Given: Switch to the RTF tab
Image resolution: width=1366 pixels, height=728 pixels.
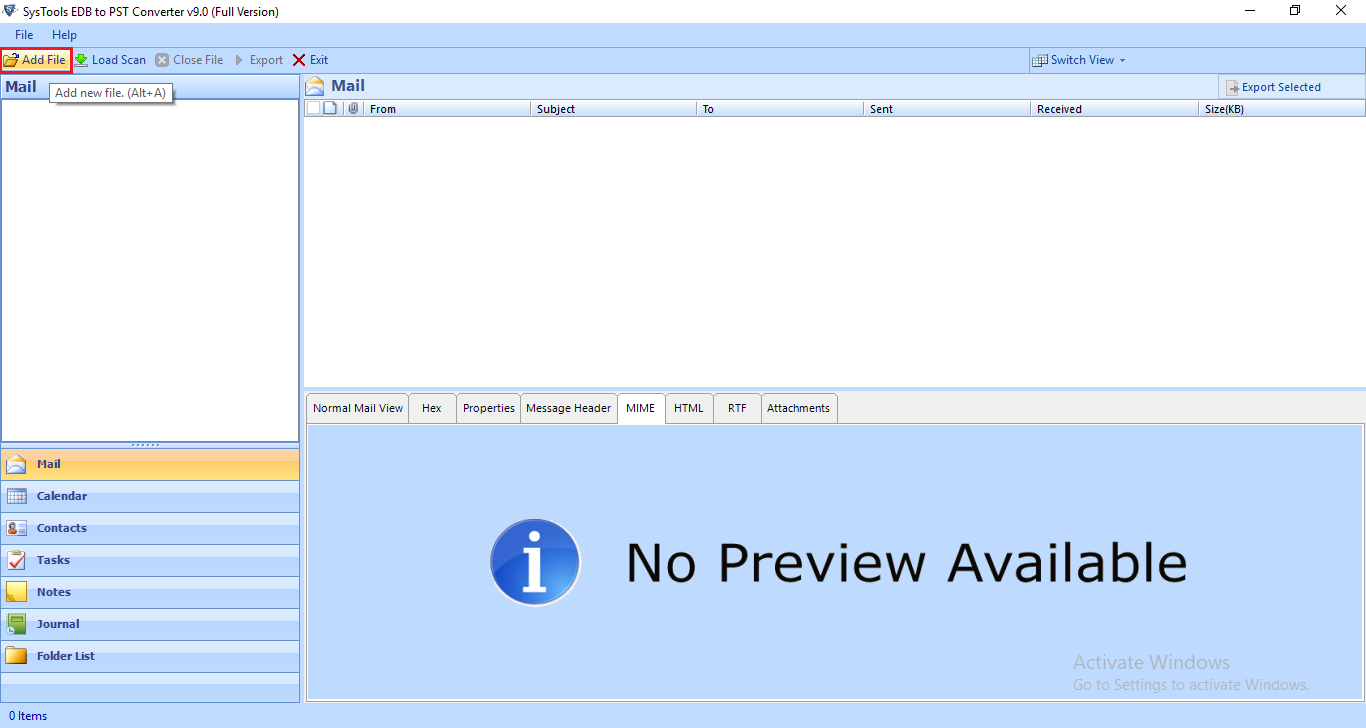Looking at the screenshot, I should click(x=737, y=408).
